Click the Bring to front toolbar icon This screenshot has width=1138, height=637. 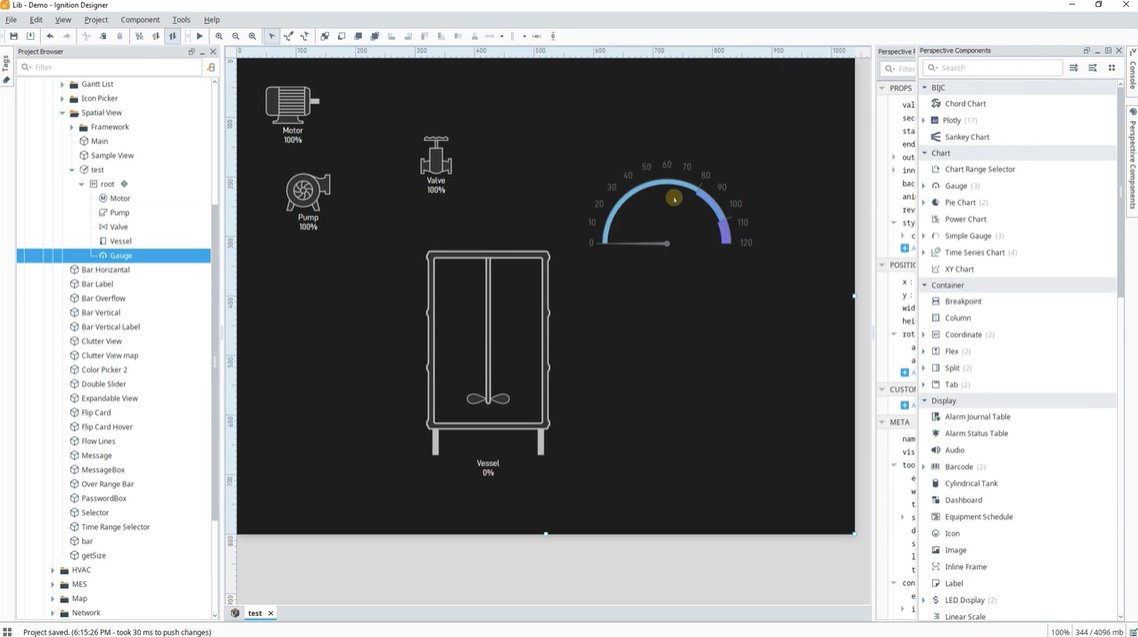[358, 36]
